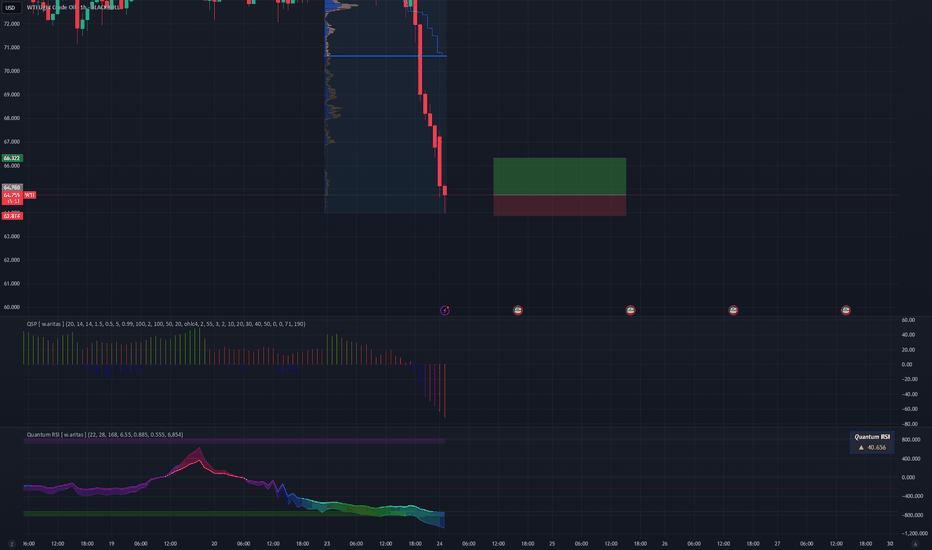Click the date label 30 on the time axis
The image size is (932, 550).
890,544
